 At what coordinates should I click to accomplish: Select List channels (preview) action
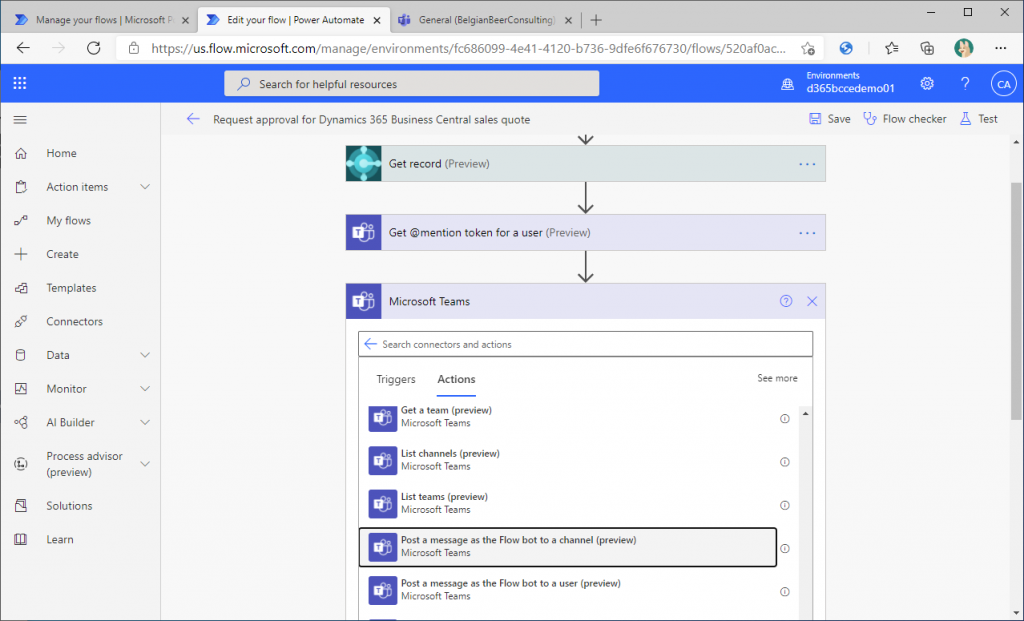tap(568, 460)
